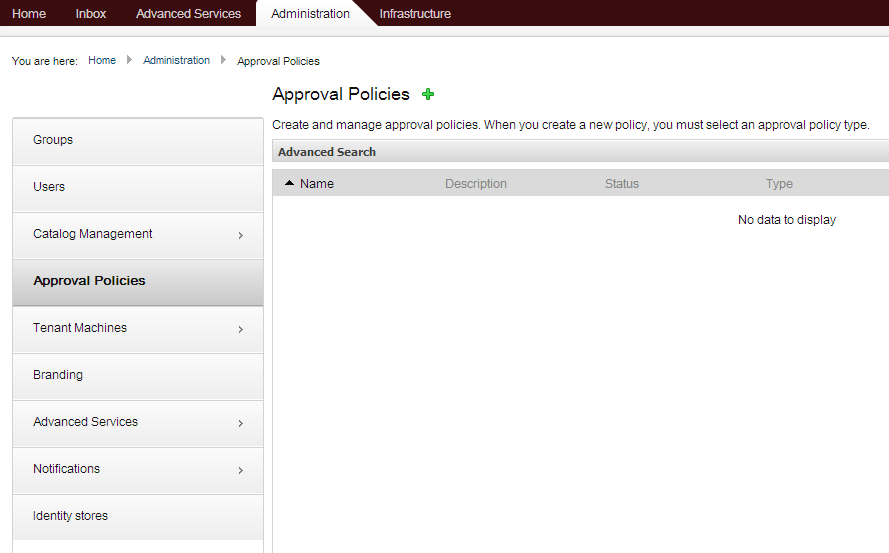Open Users in the sidebar

[49, 187]
